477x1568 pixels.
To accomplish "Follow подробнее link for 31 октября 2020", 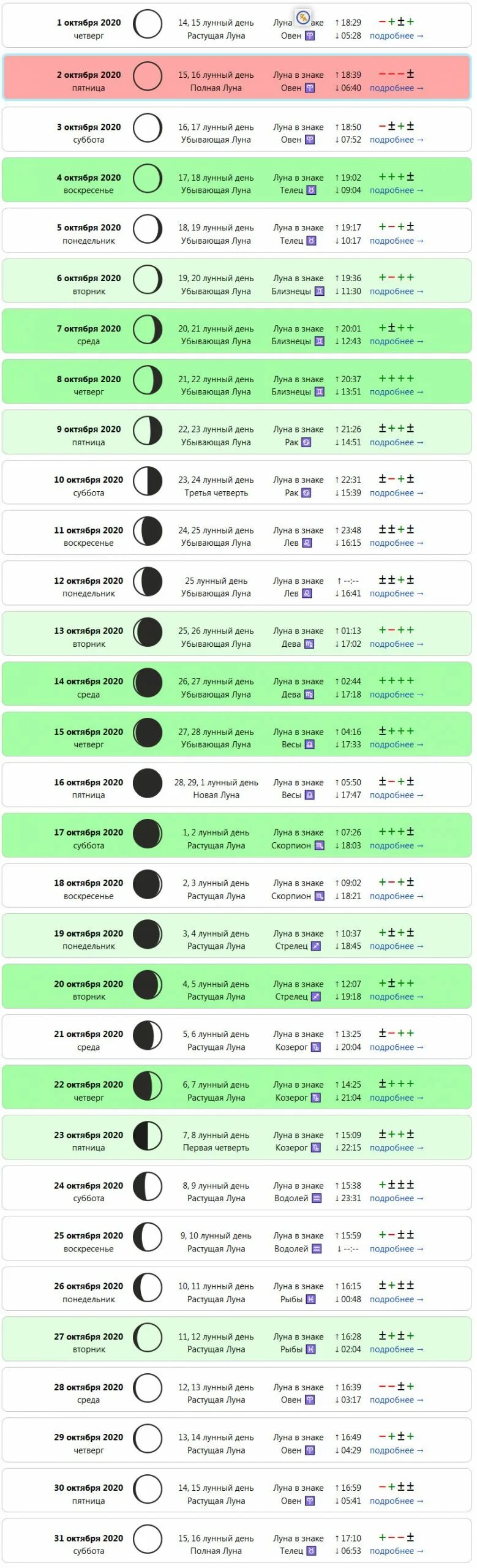I will pyautogui.click(x=396, y=1551).
